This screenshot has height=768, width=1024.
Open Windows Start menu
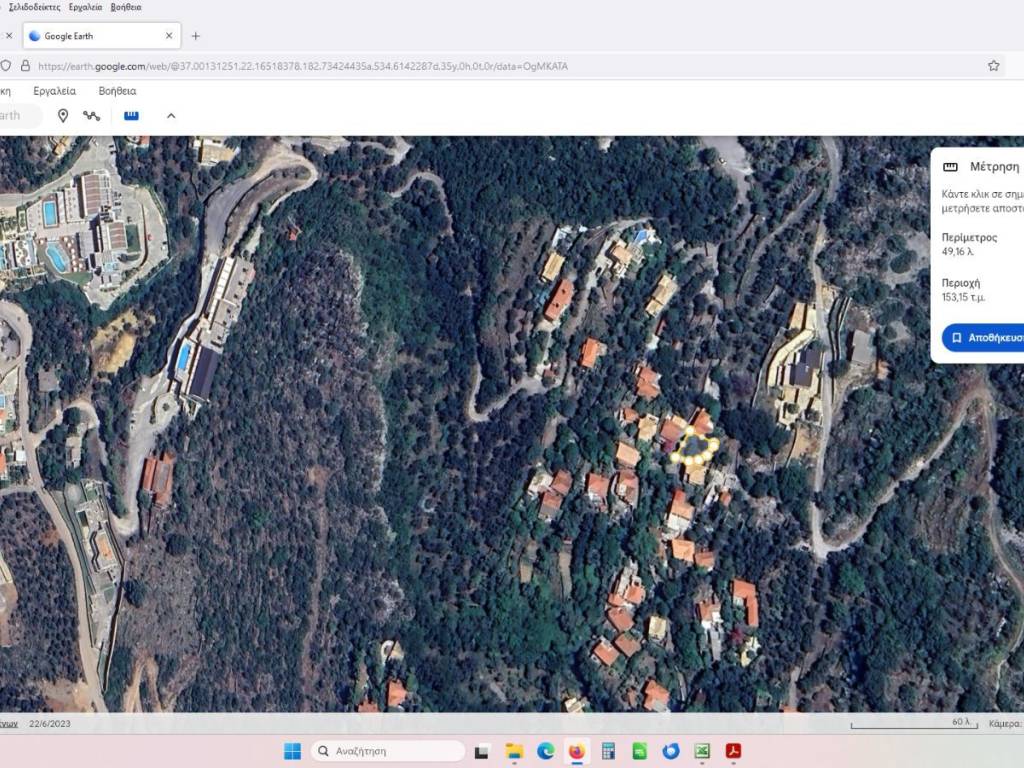(x=292, y=751)
